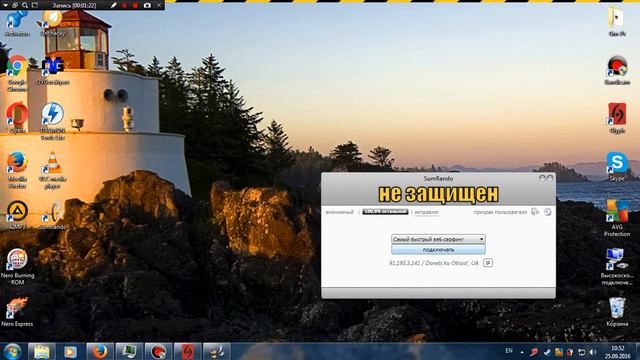Image resolution: width=640 pixels, height=360 pixels.
Task: Click the network connection tray icon
Action: tap(581, 352)
